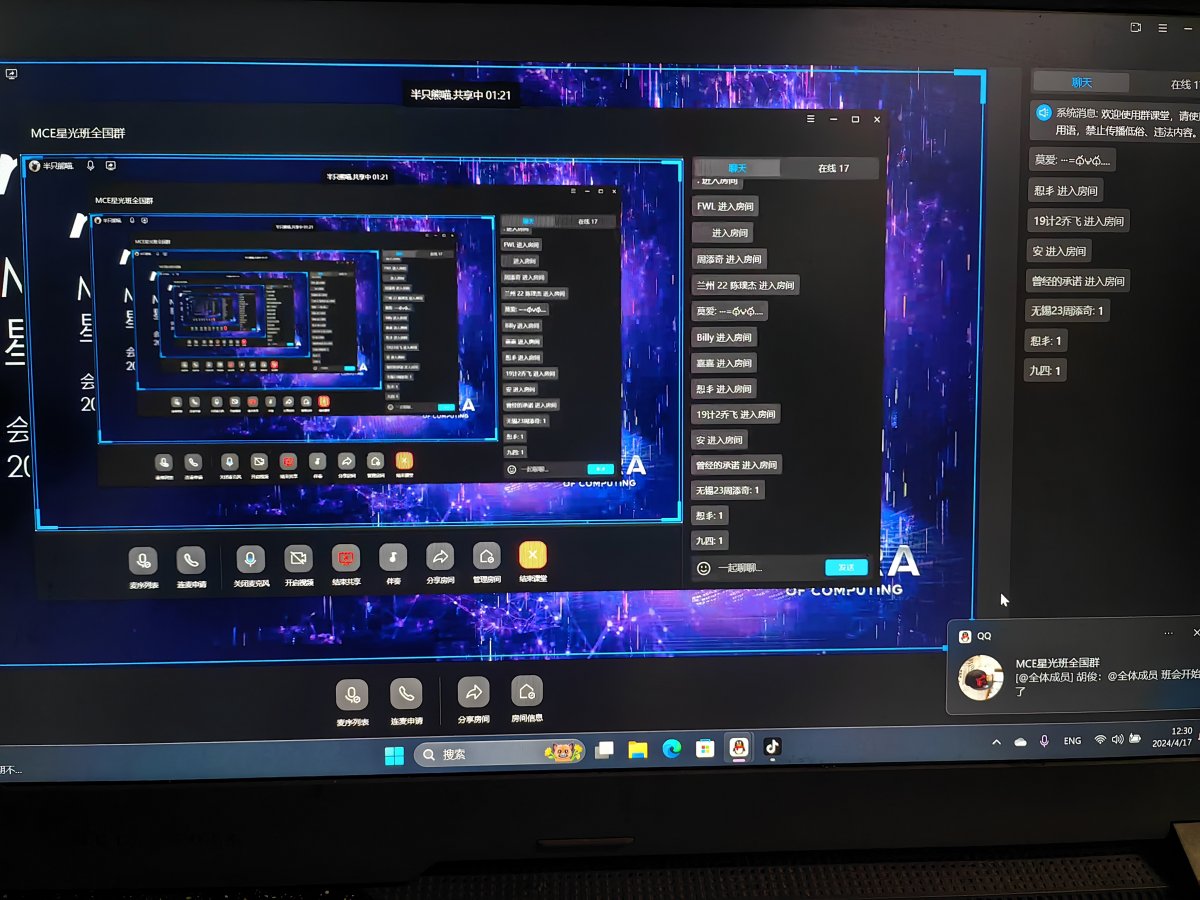The width and height of the screenshot is (1200, 900).
Task: Click the avatar in the QQ notification
Action: click(x=980, y=677)
